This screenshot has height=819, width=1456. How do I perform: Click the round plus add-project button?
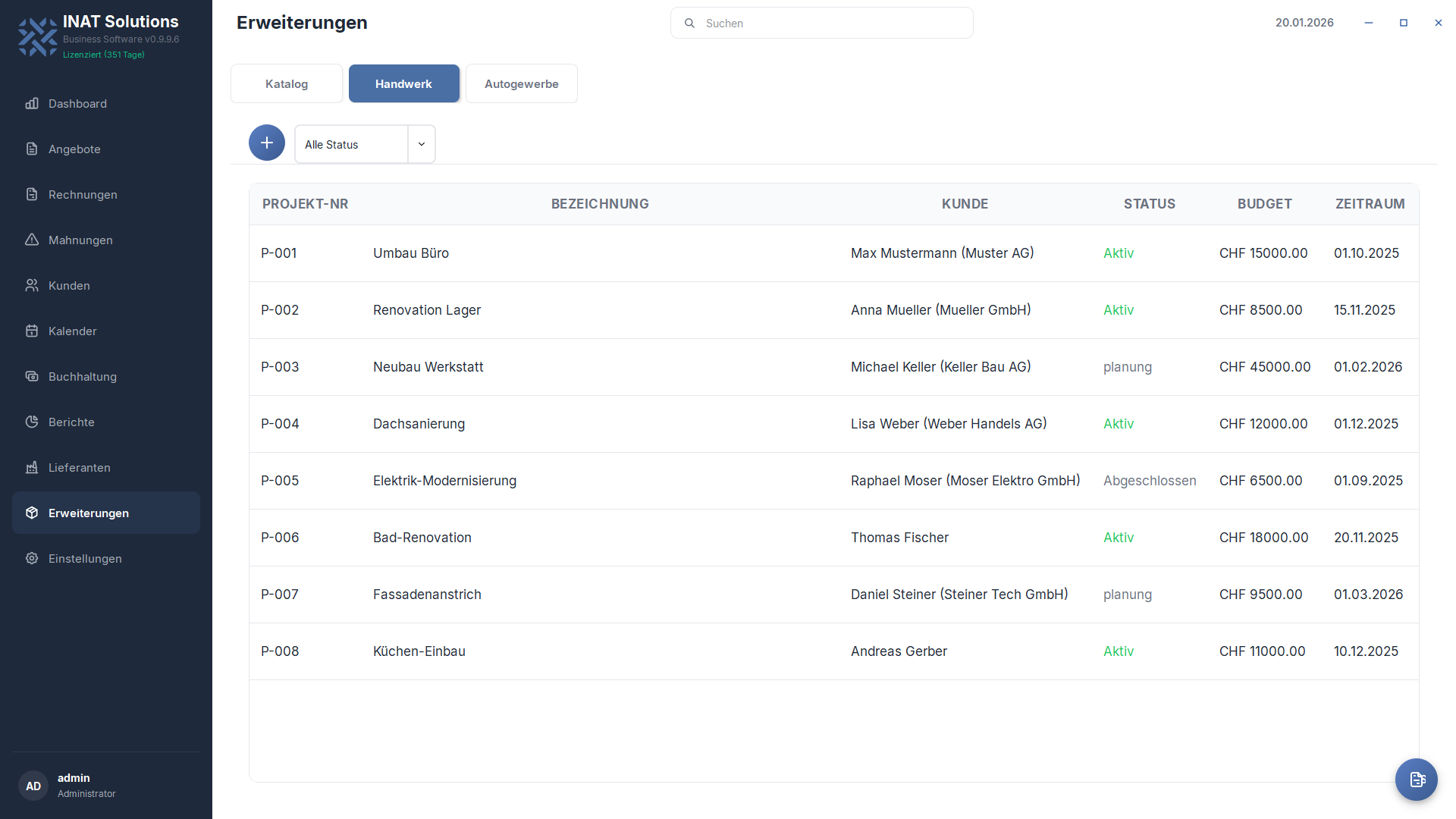(267, 143)
